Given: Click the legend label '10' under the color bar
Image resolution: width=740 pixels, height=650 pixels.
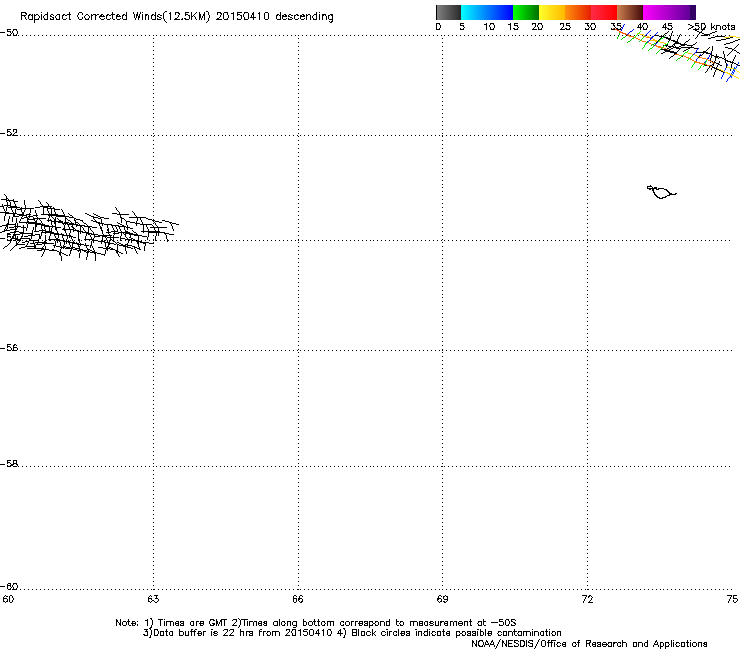Looking at the screenshot, I should click(x=489, y=27).
